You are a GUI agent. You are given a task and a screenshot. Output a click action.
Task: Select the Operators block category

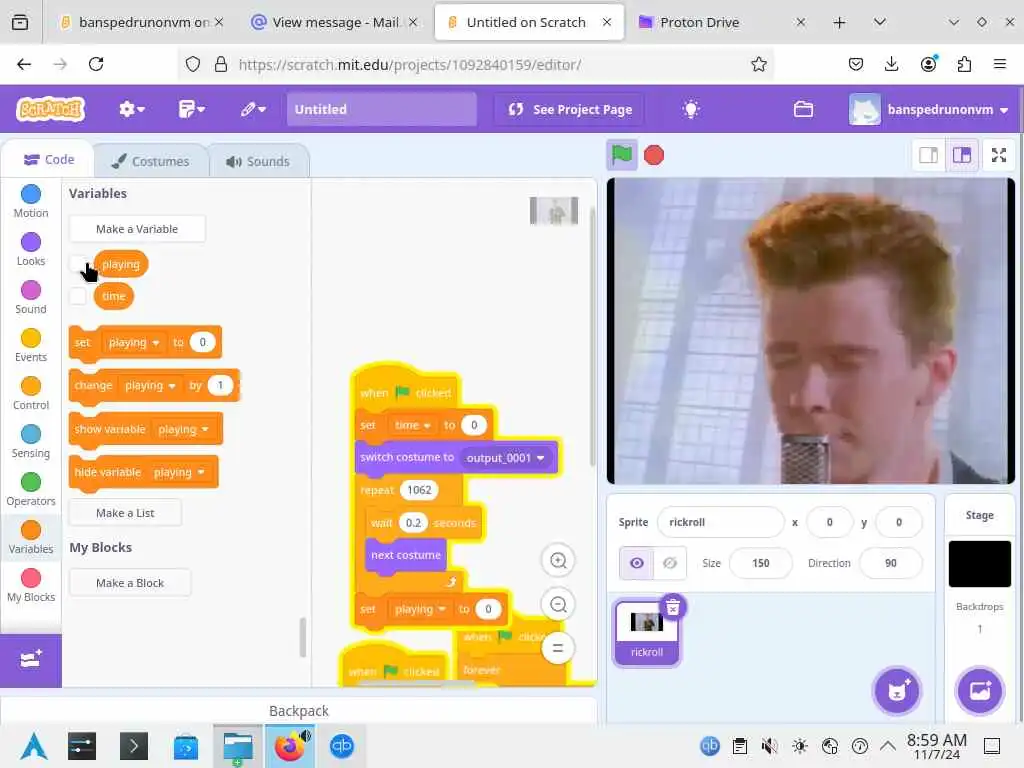[31, 489]
